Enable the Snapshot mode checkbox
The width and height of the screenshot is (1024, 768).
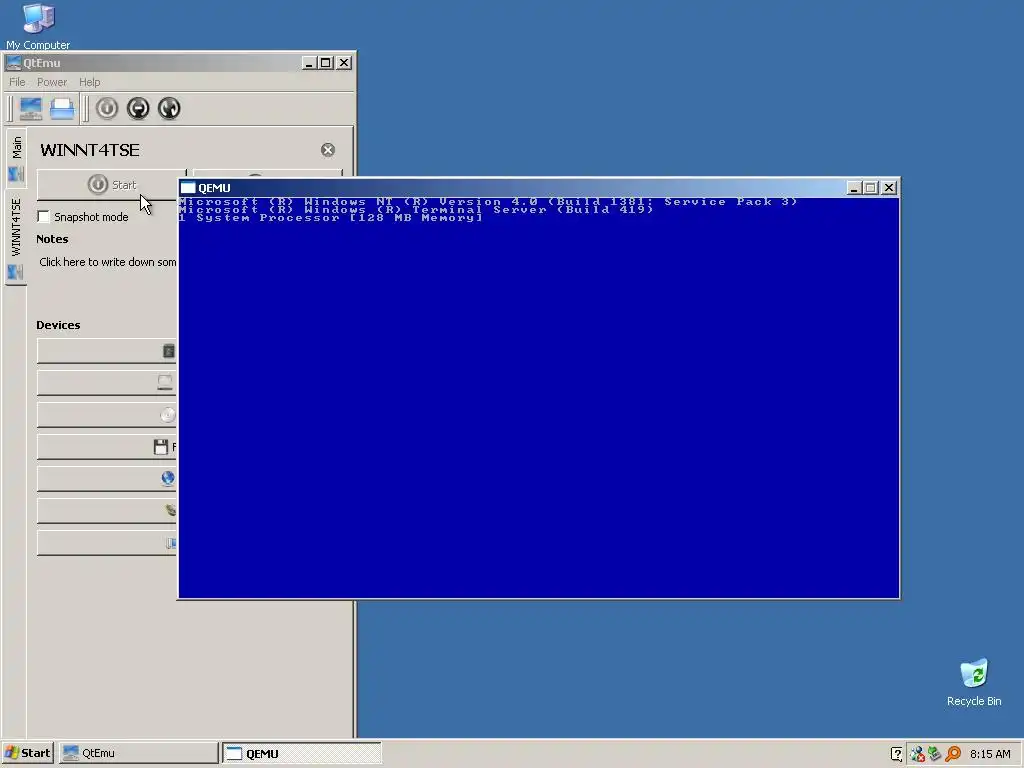(x=44, y=217)
